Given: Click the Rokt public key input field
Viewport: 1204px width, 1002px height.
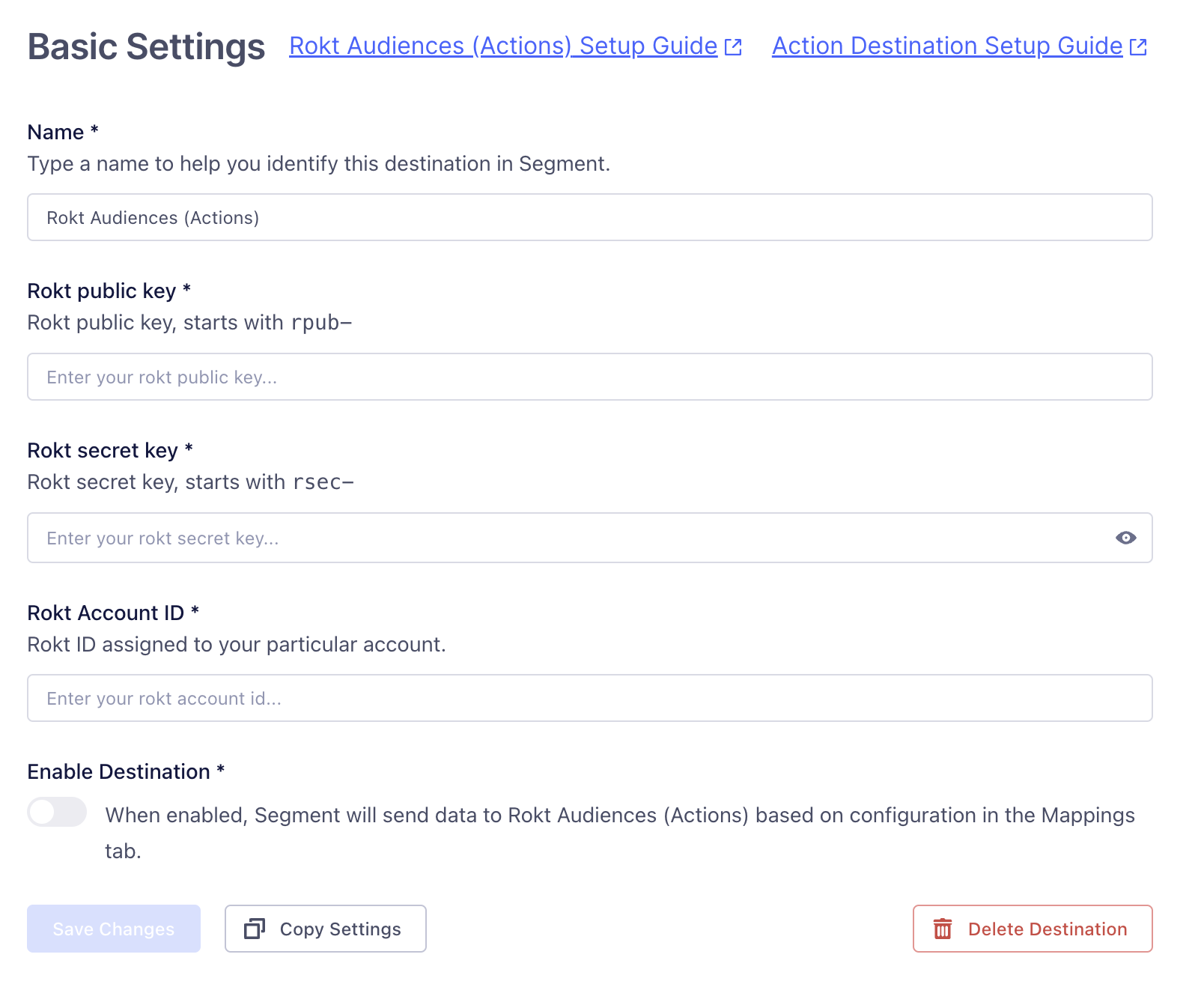Looking at the screenshot, I should click(590, 377).
